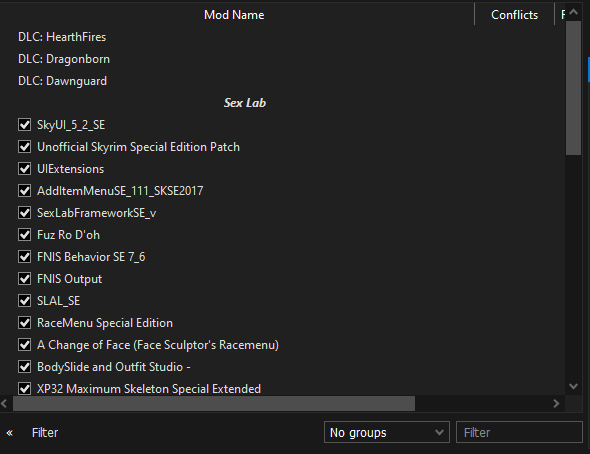The height and width of the screenshot is (454, 590).
Task: Click the vertical scrollbar thumb
Action: pyautogui.click(x=573, y=88)
